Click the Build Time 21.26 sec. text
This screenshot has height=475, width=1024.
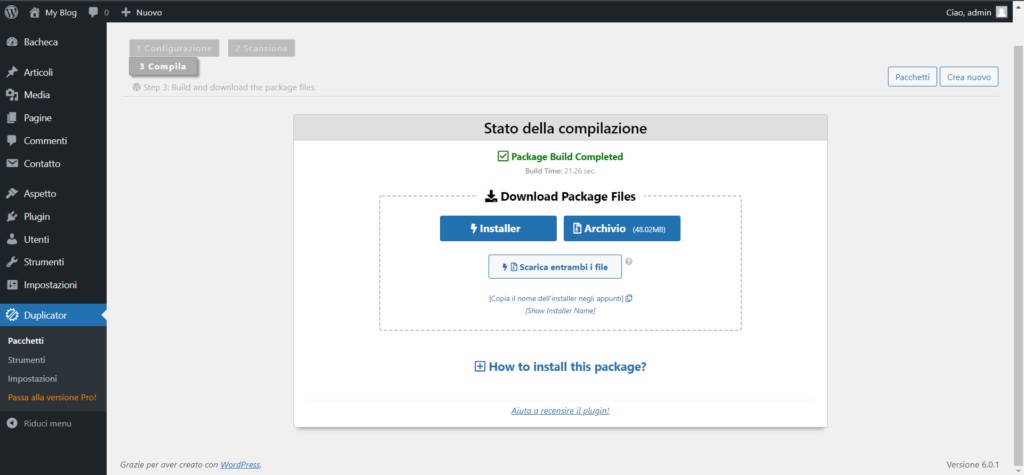pos(560,171)
